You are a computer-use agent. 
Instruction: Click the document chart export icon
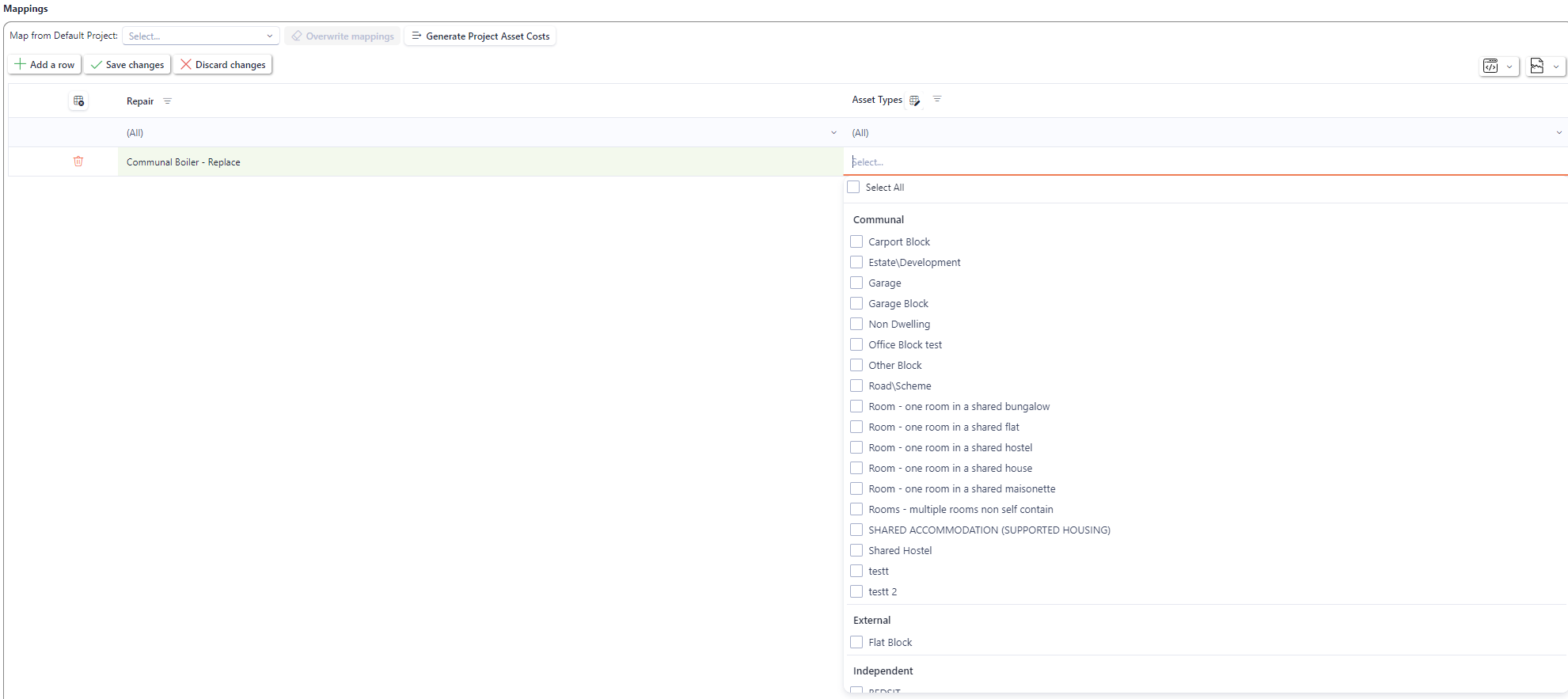(1537, 66)
